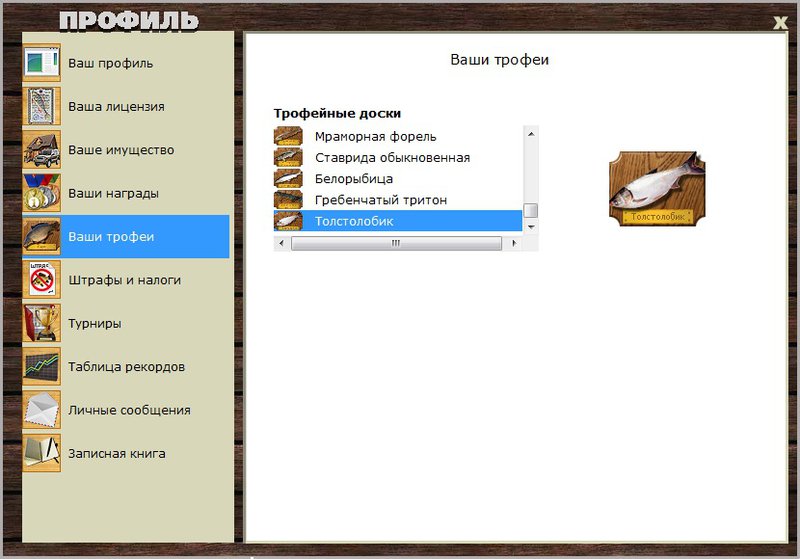Image resolution: width=800 pixels, height=559 pixels.
Task: Click the Белорыбица trophy board icon
Action: tap(288, 179)
